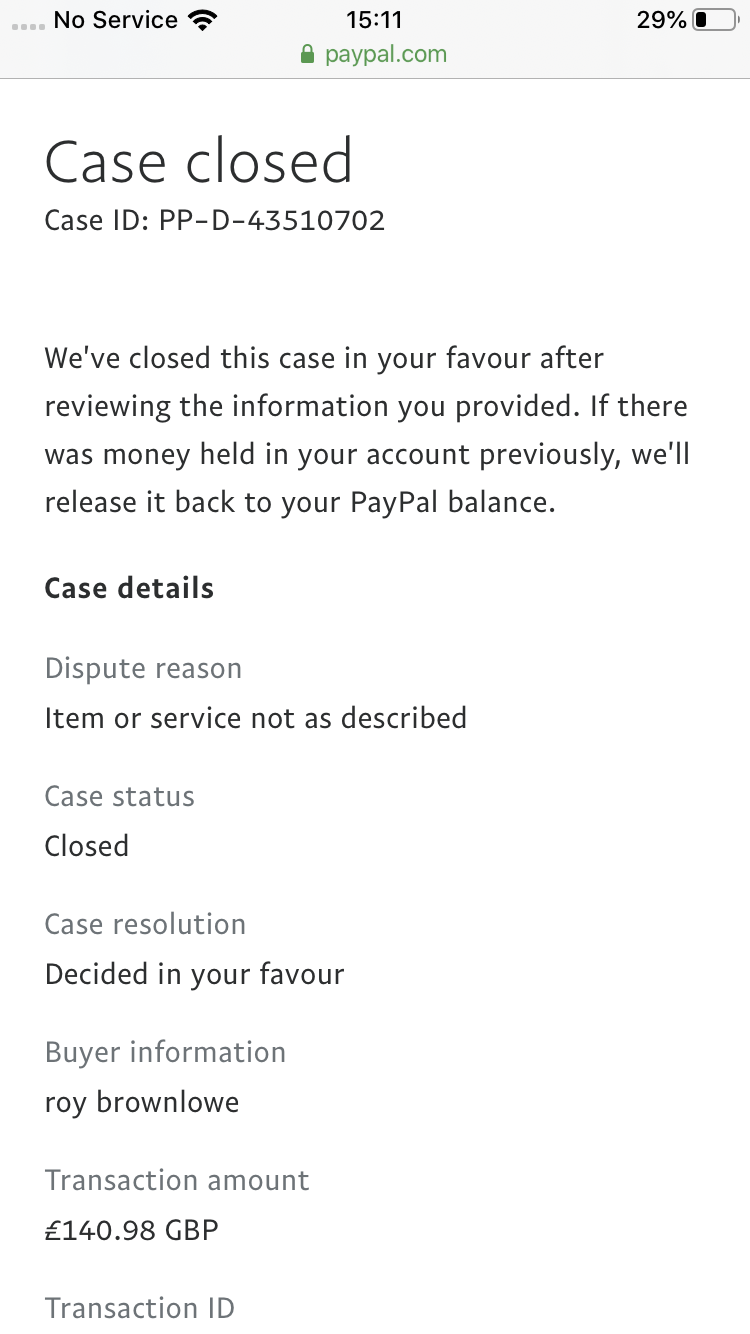750x1334 pixels.
Task: Tap the No Service carrier label
Action: pos(115,20)
